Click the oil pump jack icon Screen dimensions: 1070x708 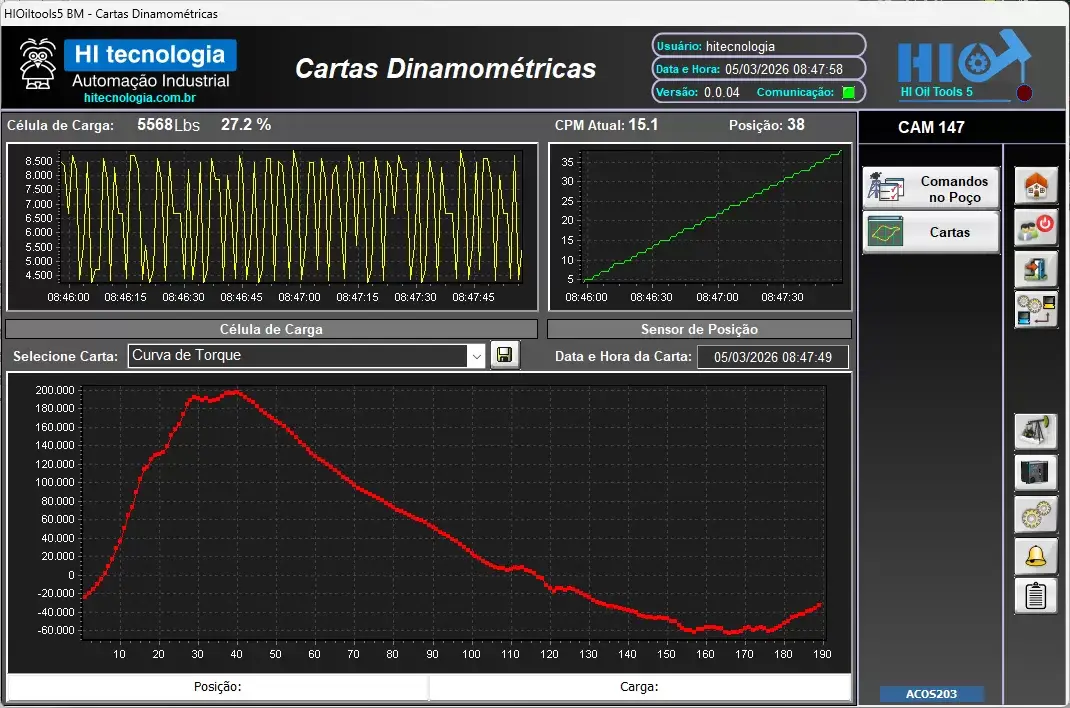pos(1036,432)
